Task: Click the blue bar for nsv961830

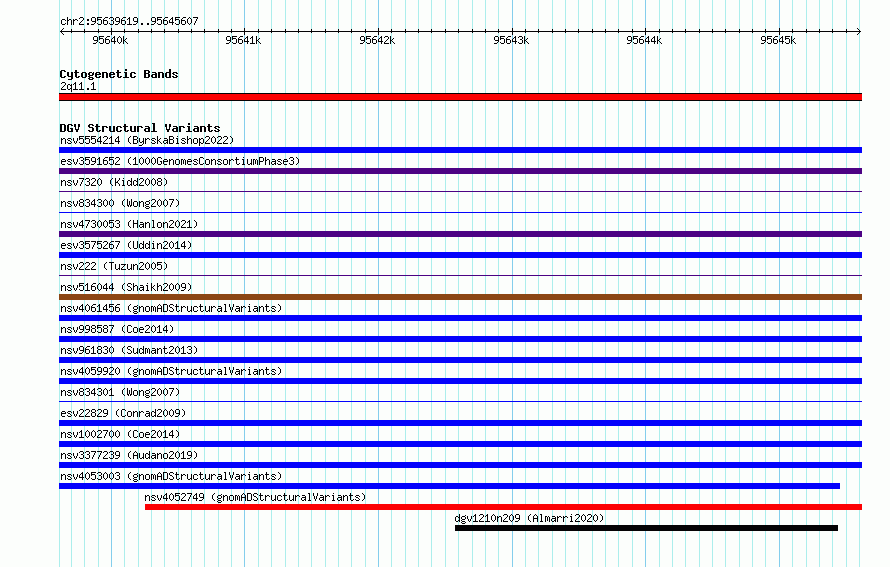Action: coord(460,360)
